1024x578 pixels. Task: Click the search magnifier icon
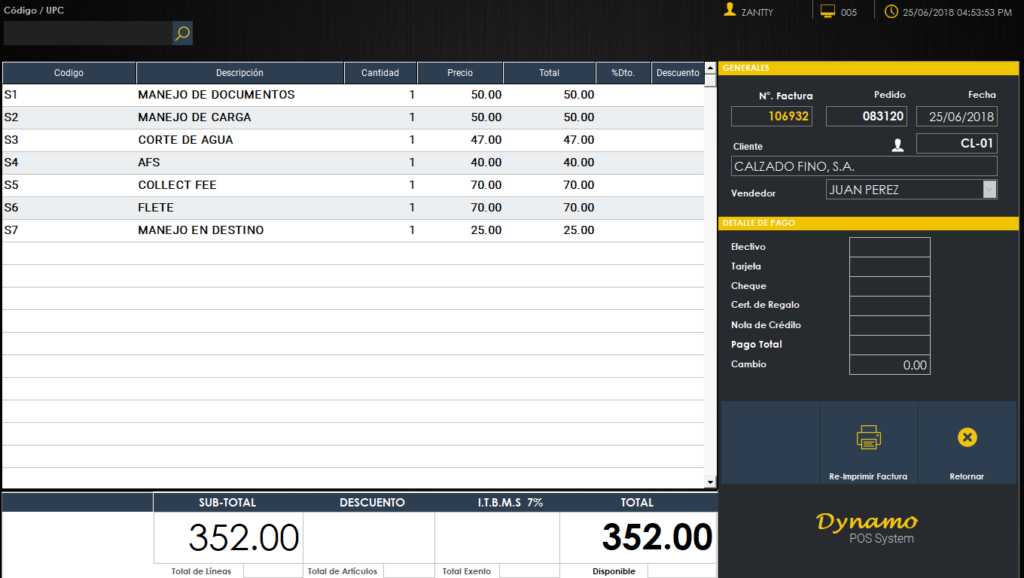tap(182, 33)
